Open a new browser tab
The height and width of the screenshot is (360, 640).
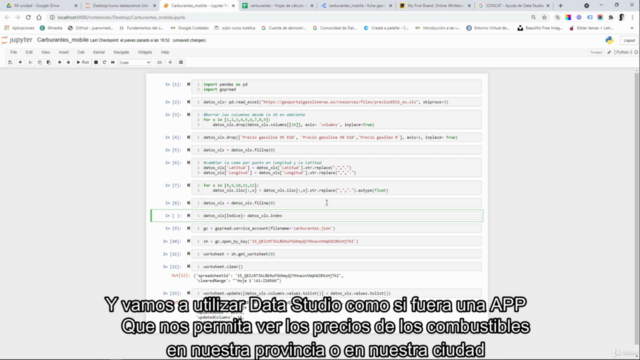point(560,6)
